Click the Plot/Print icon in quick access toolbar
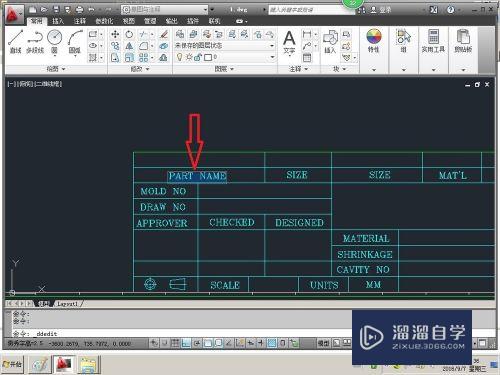This screenshot has height=375, width=500. [79, 10]
